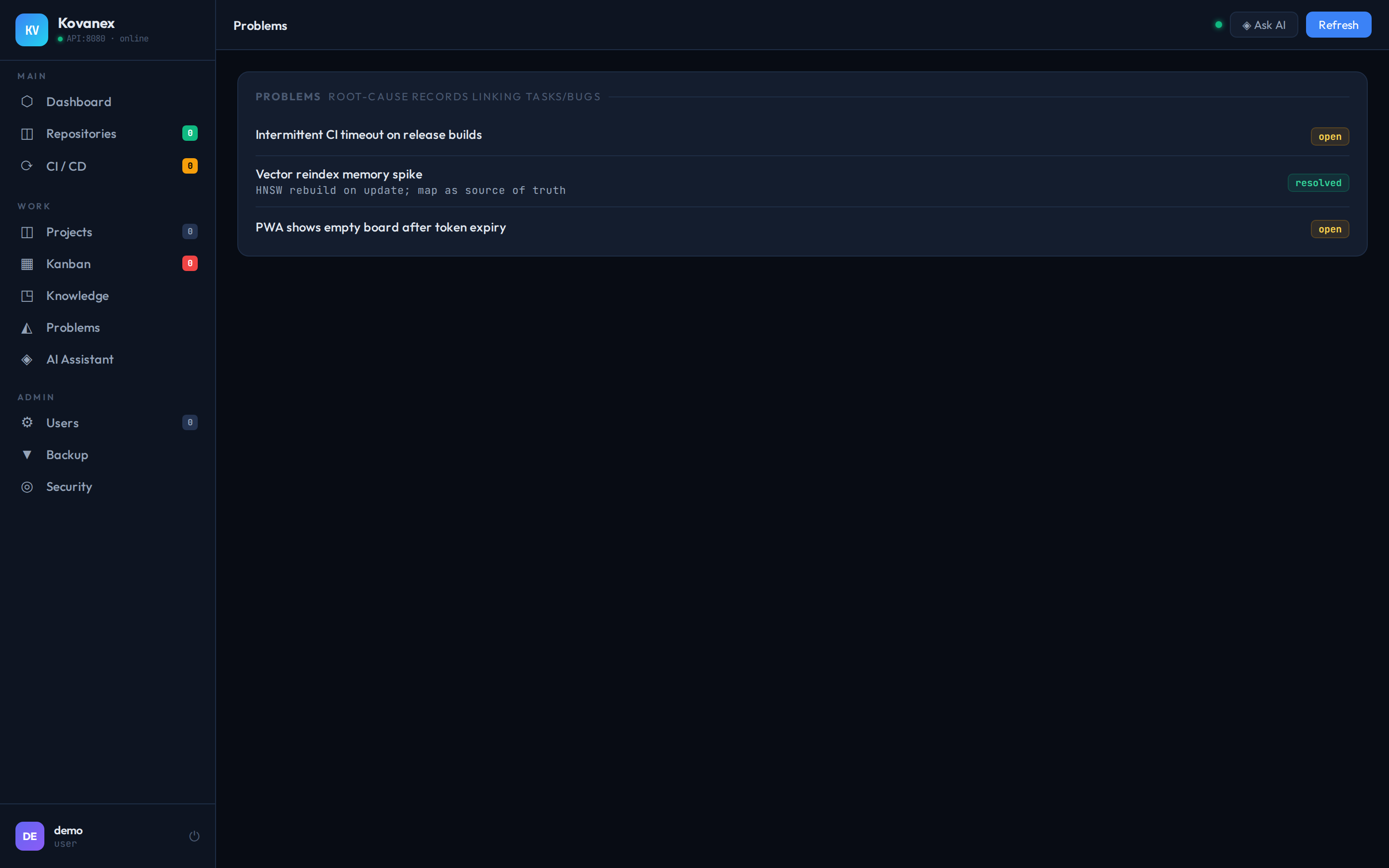The height and width of the screenshot is (868, 1389).
Task: Click the resolved status badge
Action: pos(1318,183)
